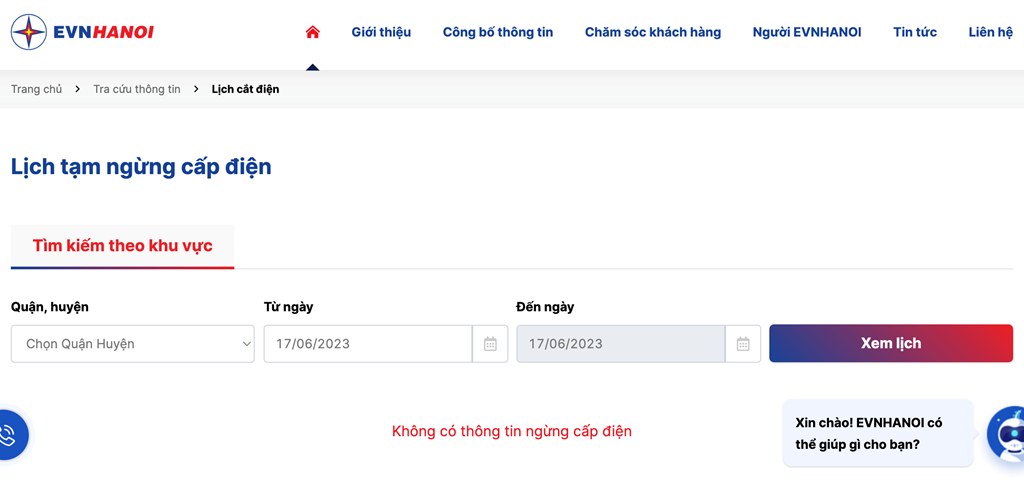The height and width of the screenshot is (480, 1024).
Task: Open the Tin tức menu
Action: pos(915,32)
